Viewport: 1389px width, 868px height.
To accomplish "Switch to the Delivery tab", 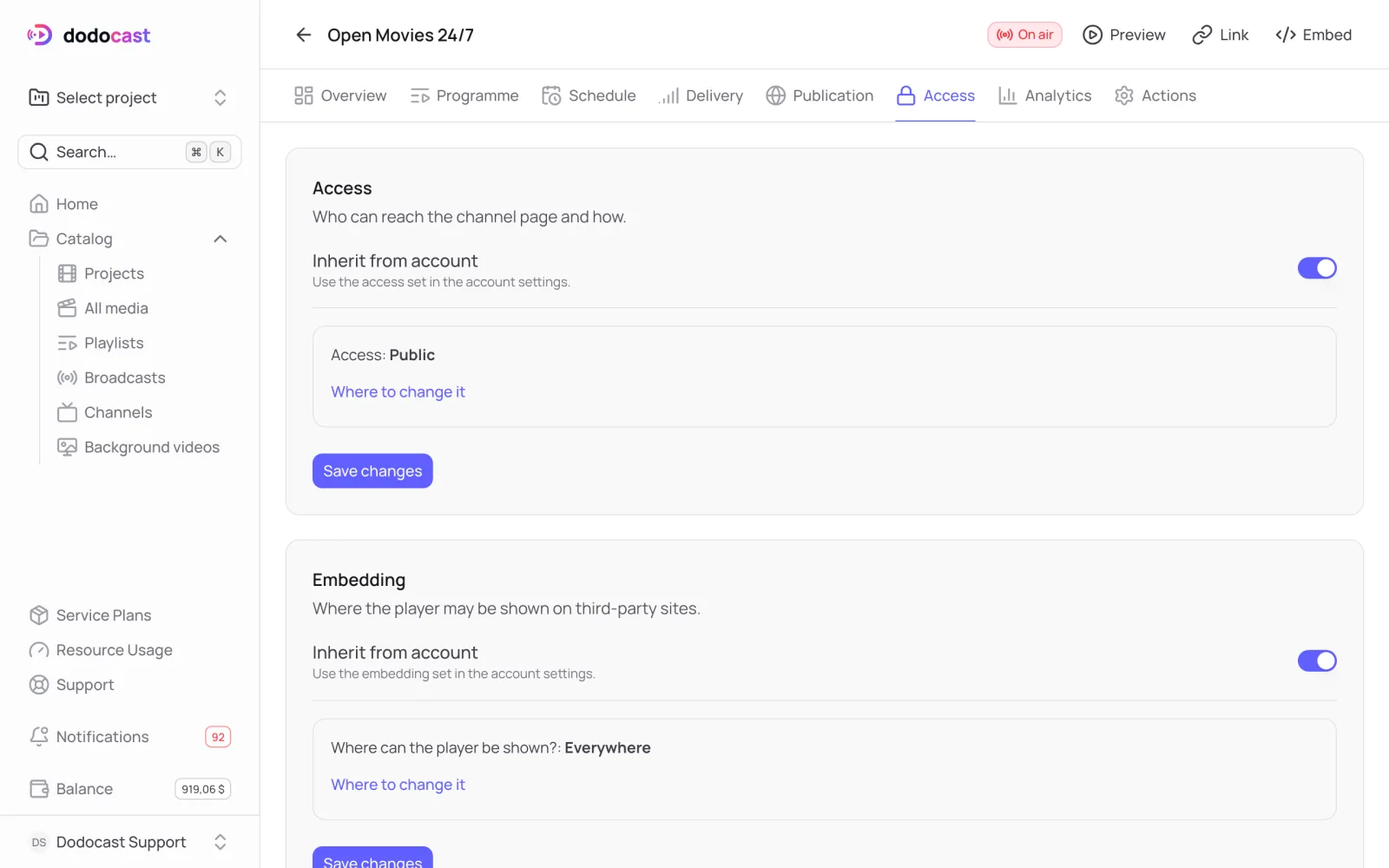I will (x=701, y=95).
